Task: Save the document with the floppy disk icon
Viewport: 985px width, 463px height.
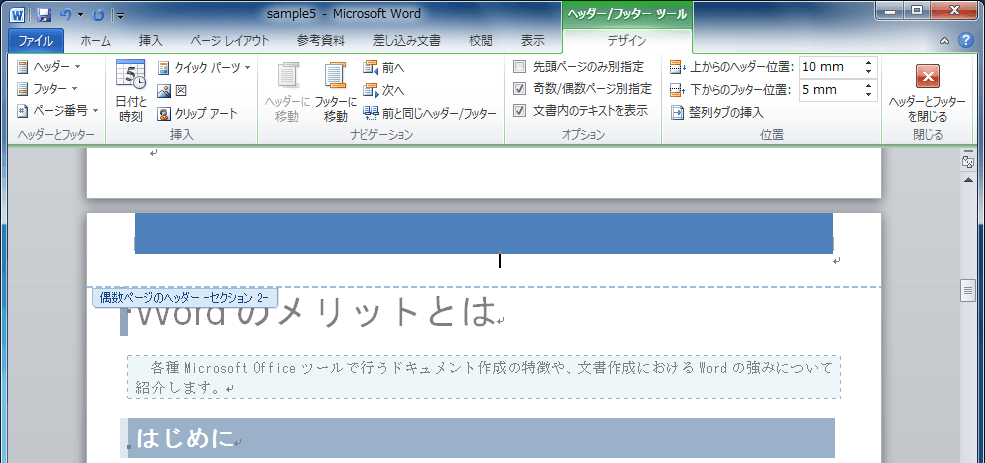Action: (x=43, y=14)
